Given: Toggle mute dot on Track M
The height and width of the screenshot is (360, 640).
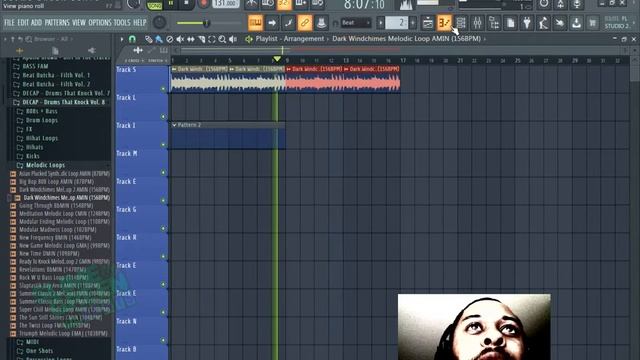Looking at the screenshot, I should [163, 173].
